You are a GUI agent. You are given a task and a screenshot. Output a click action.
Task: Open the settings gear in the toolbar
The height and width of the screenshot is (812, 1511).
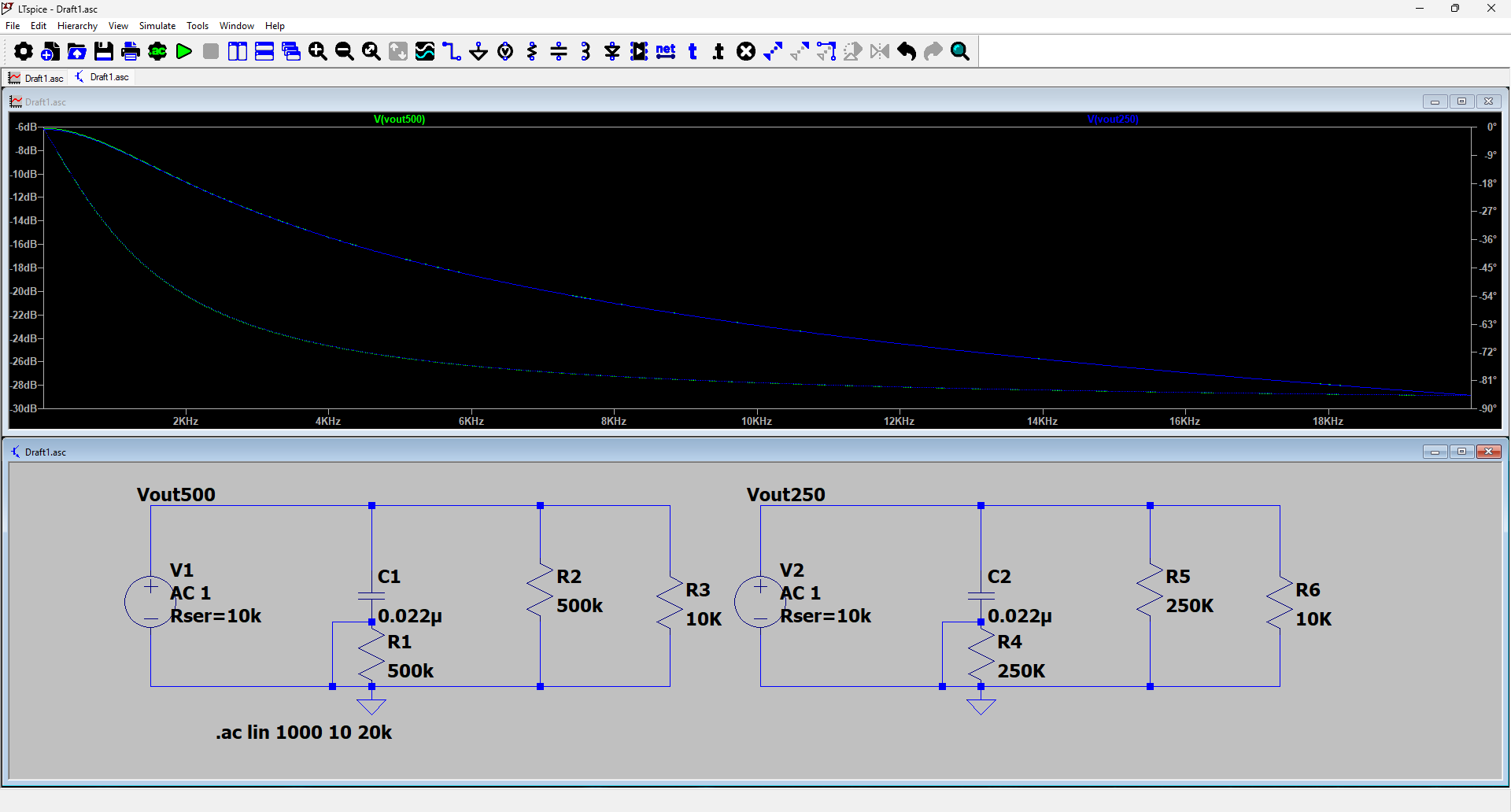[x=24, y=52]
